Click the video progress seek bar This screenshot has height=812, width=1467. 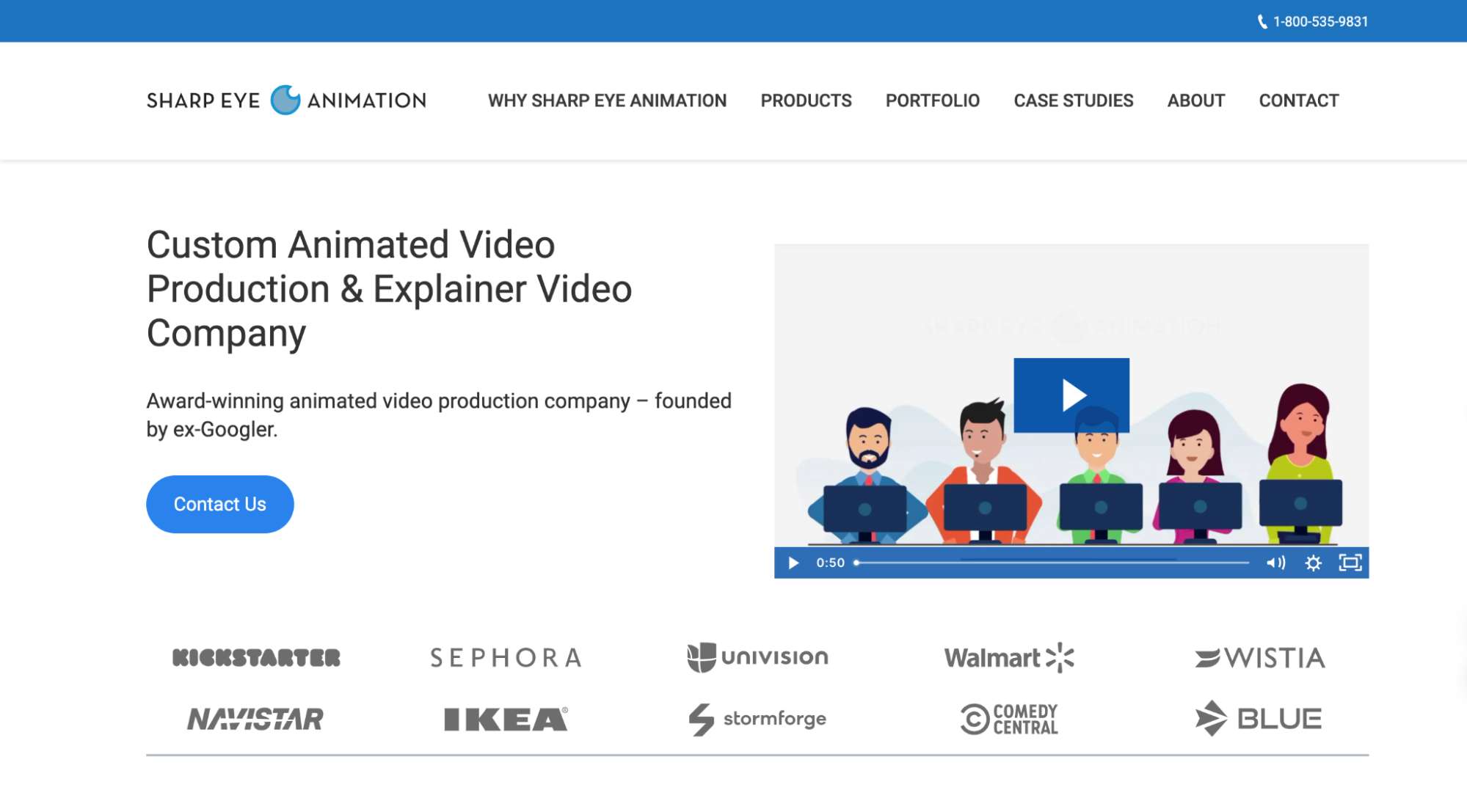(1053, 563)
